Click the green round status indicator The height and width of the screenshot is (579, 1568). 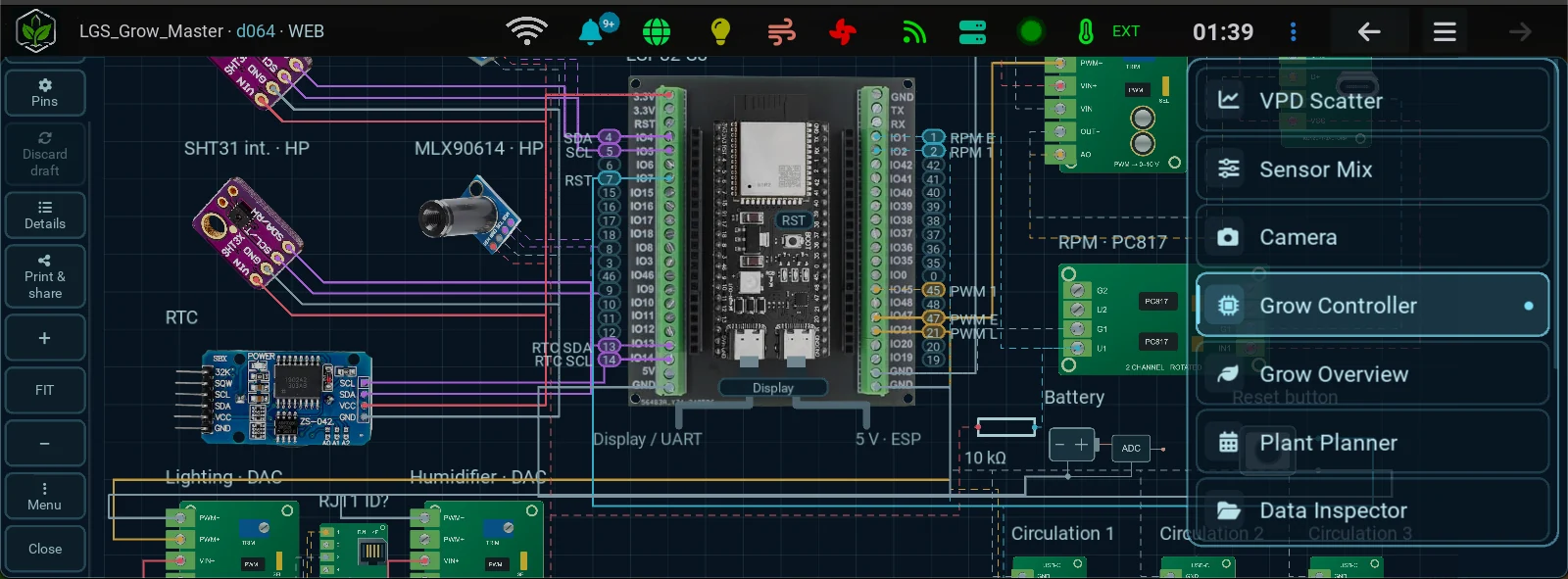point(1031,32)
